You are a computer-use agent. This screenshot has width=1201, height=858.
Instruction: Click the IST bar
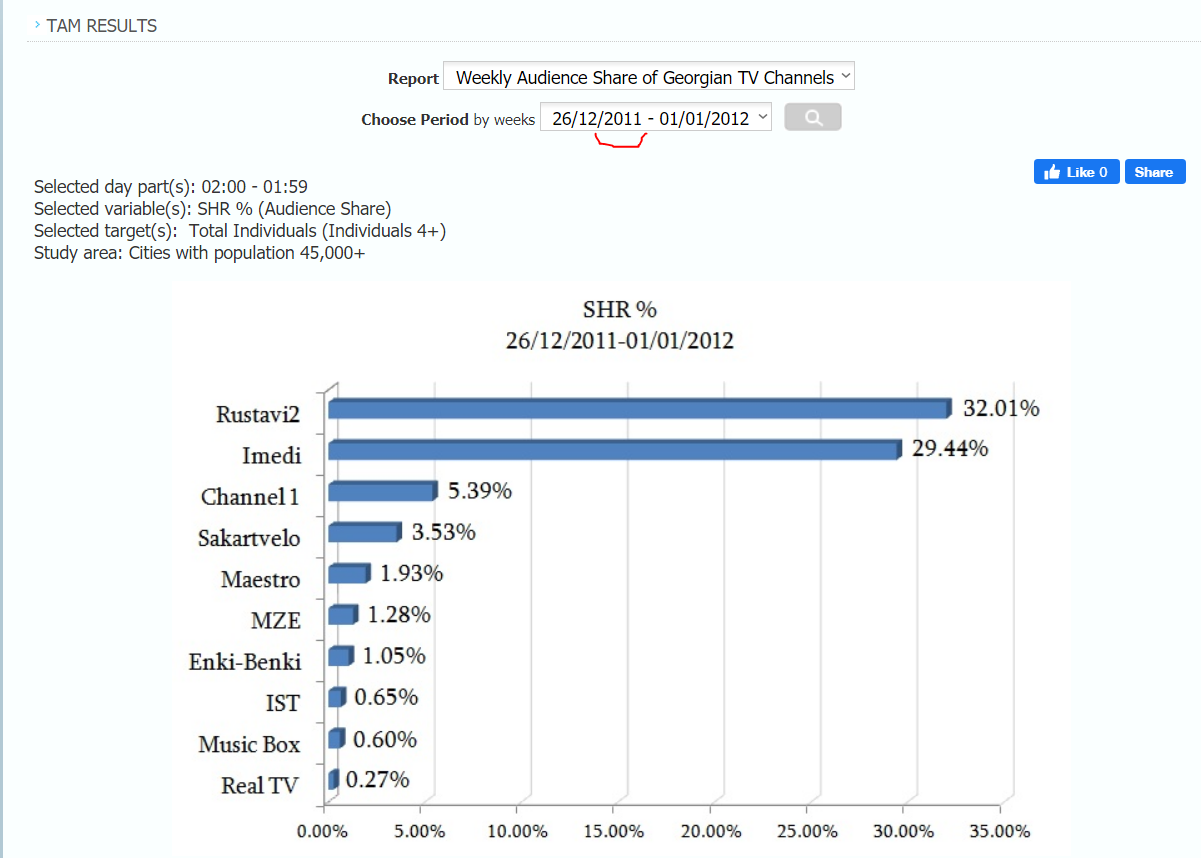(337, 697)
